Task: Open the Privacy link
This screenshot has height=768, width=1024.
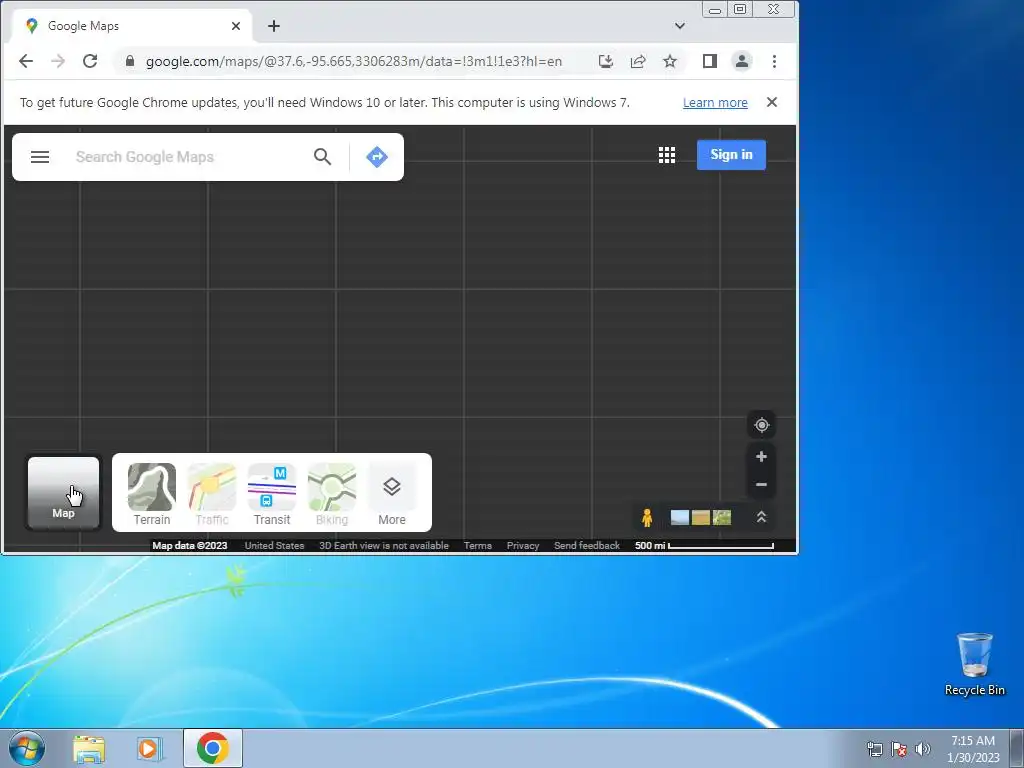Action: pos(523,545)
